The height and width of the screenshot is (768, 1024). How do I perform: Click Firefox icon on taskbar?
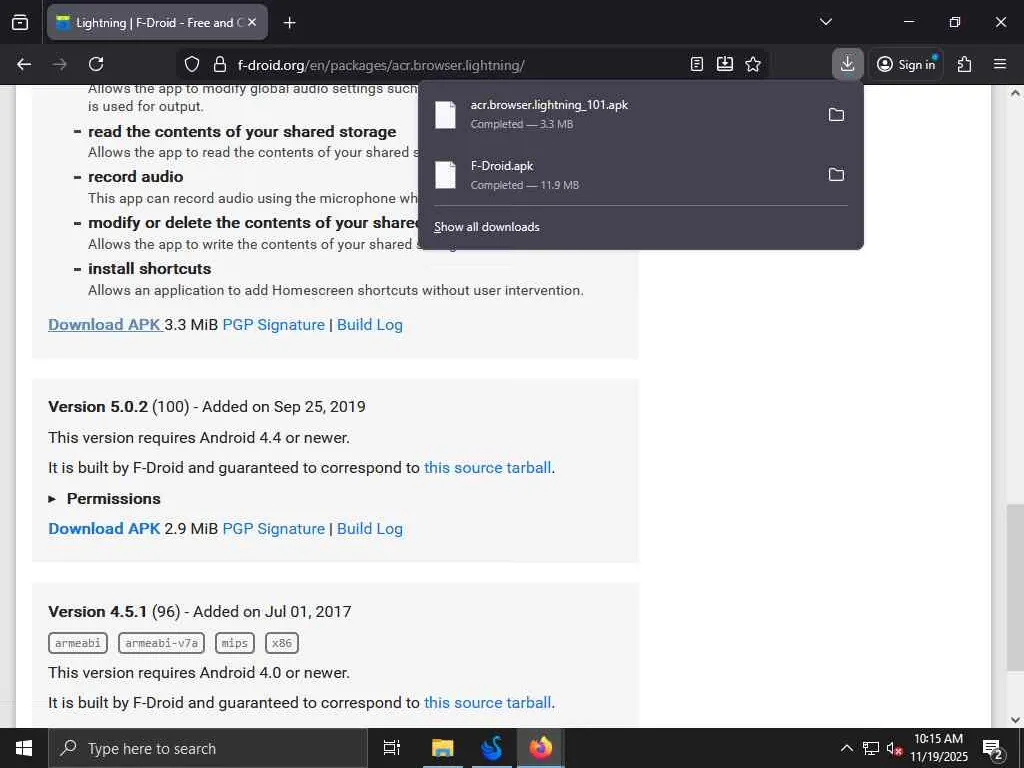pos(541,748)
